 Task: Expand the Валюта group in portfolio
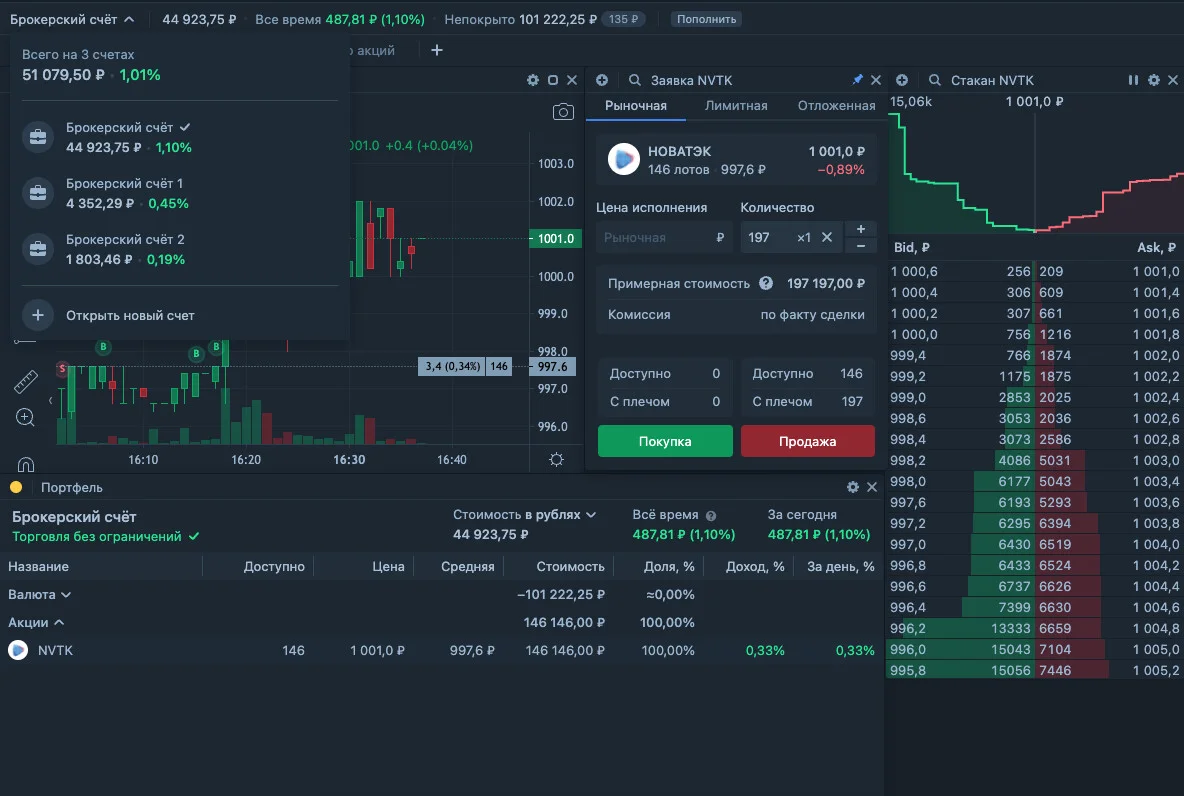click(x=39, y=594)
